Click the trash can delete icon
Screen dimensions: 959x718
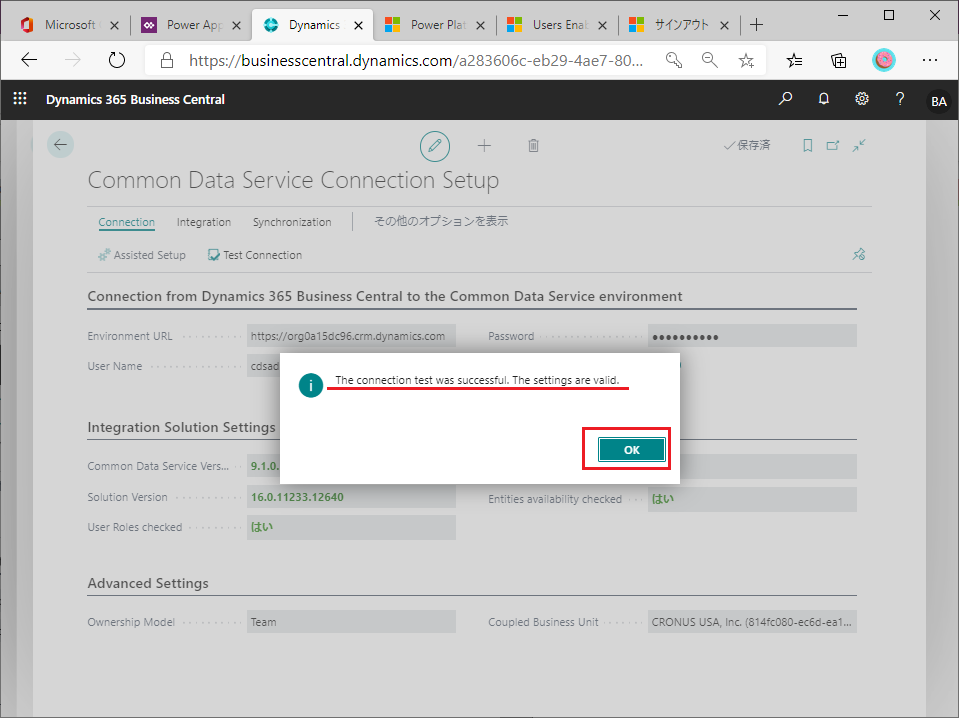tap(533, 146)
